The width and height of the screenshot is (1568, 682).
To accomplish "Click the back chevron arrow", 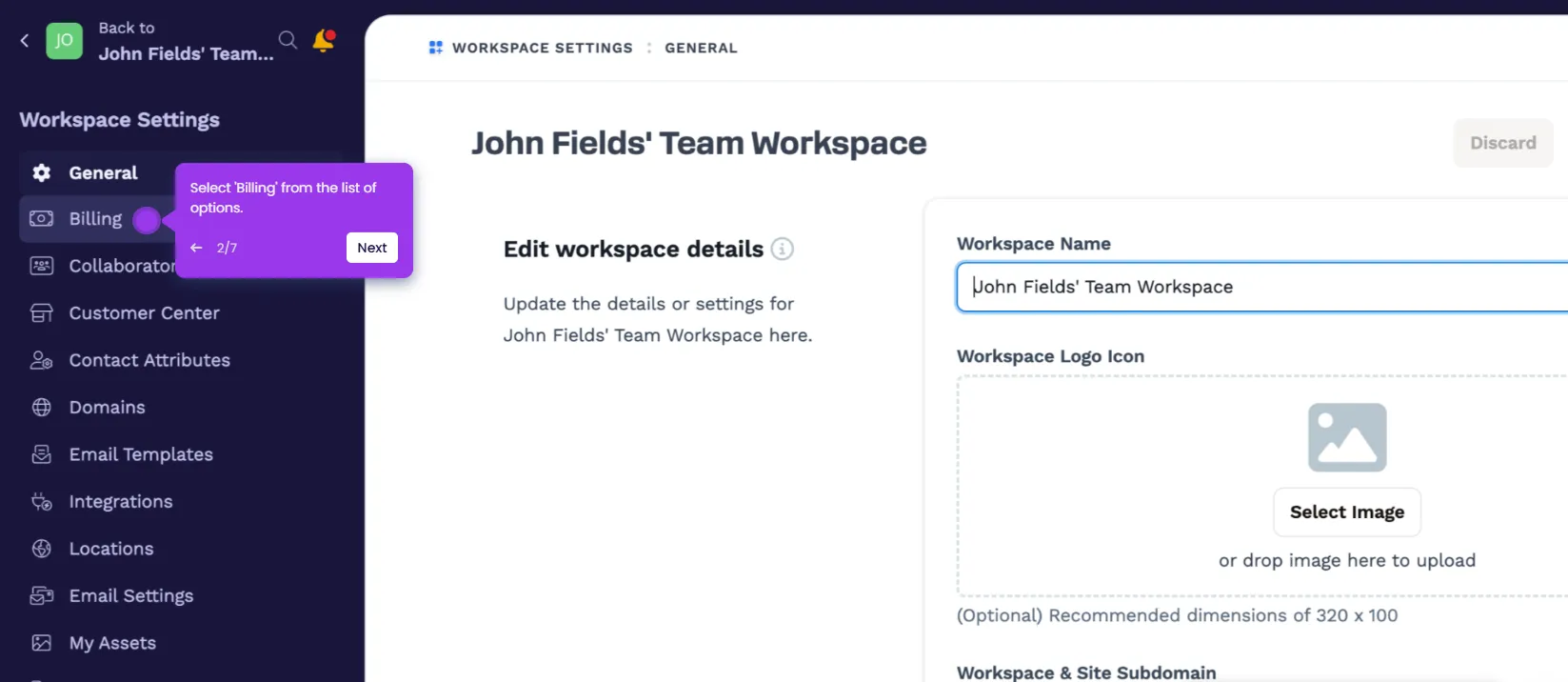I will (x=25, y=40).
